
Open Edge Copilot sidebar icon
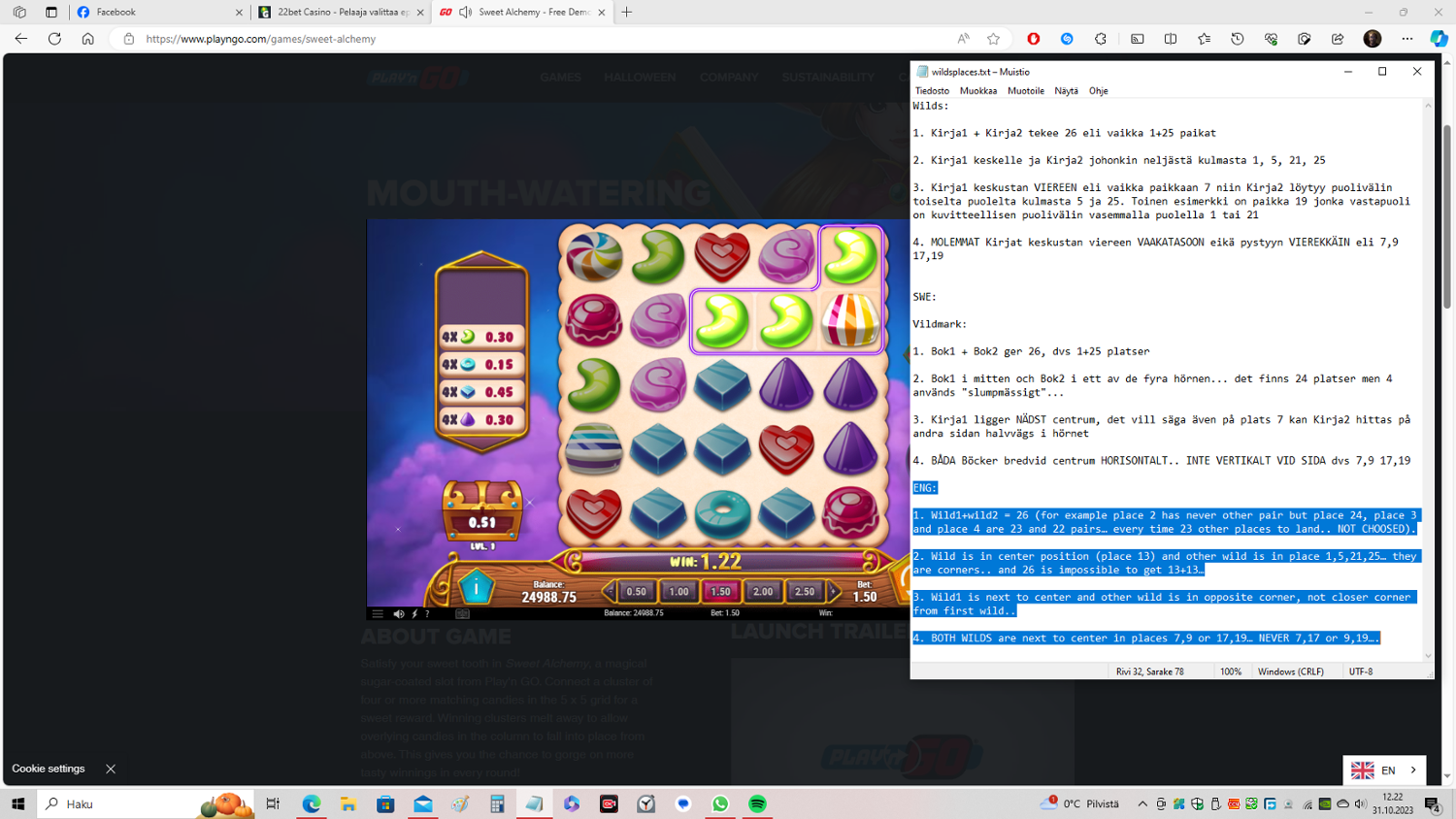(x=1439, y=39)
